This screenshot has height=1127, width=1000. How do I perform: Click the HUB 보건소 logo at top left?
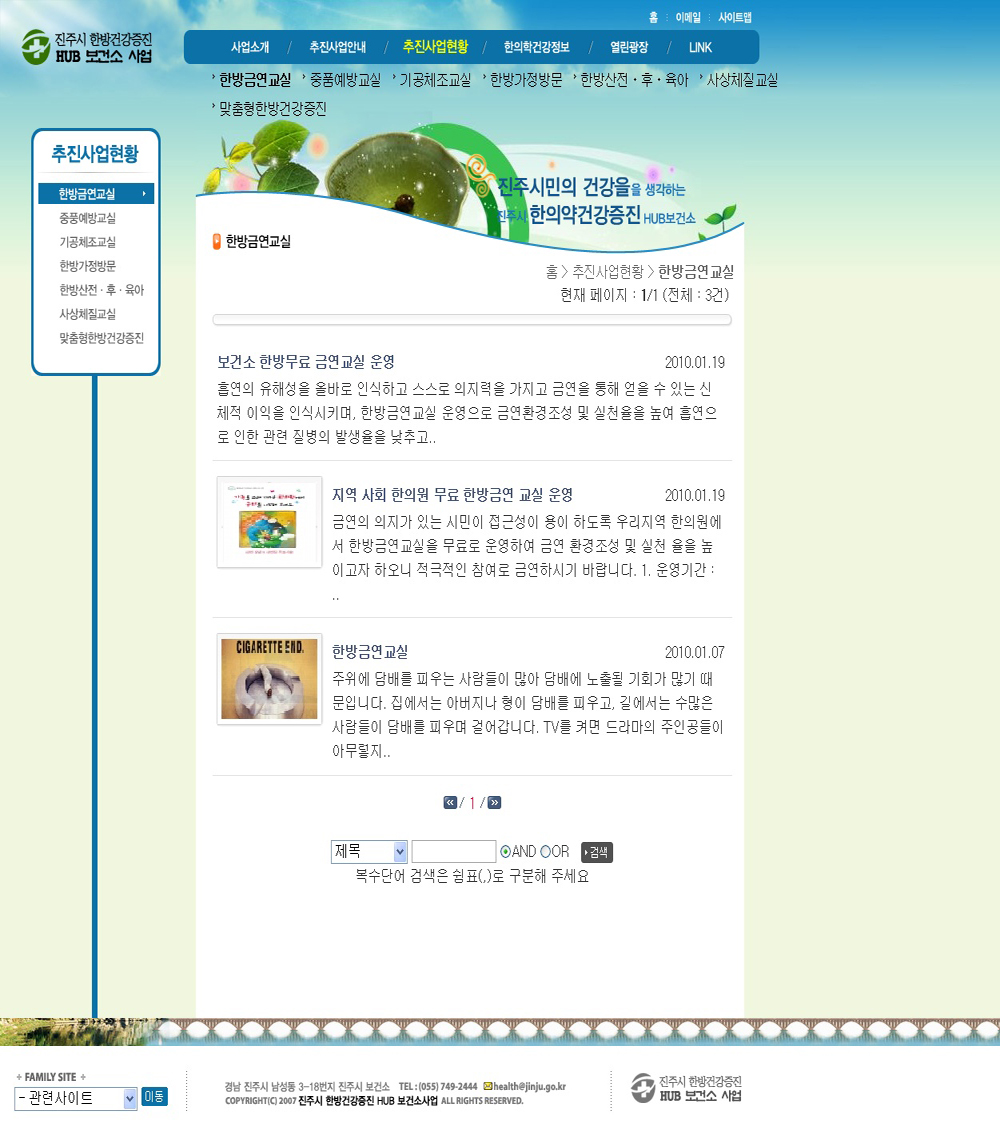pyautogui.click(x=87, y=47)
